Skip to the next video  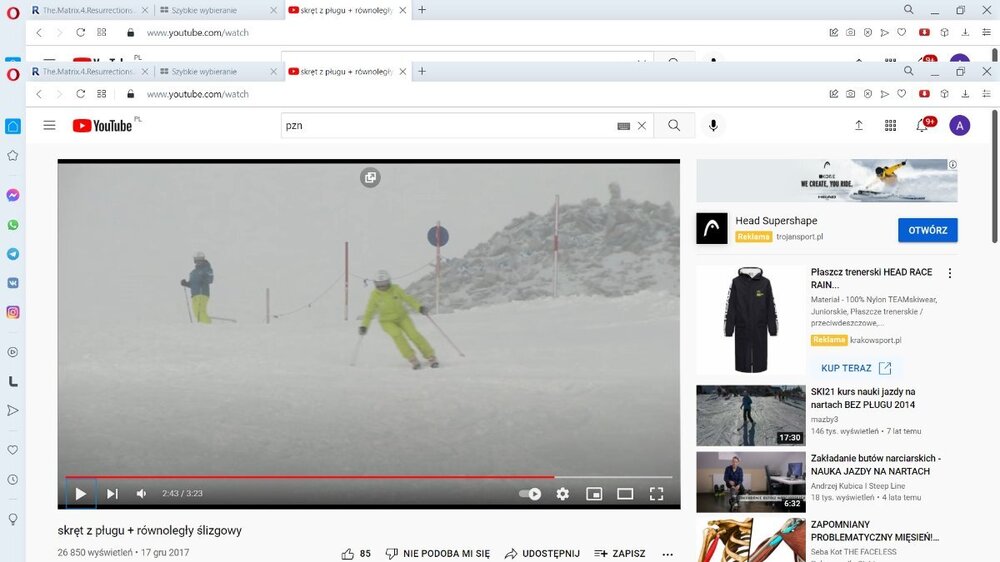(x=112, y=494)
